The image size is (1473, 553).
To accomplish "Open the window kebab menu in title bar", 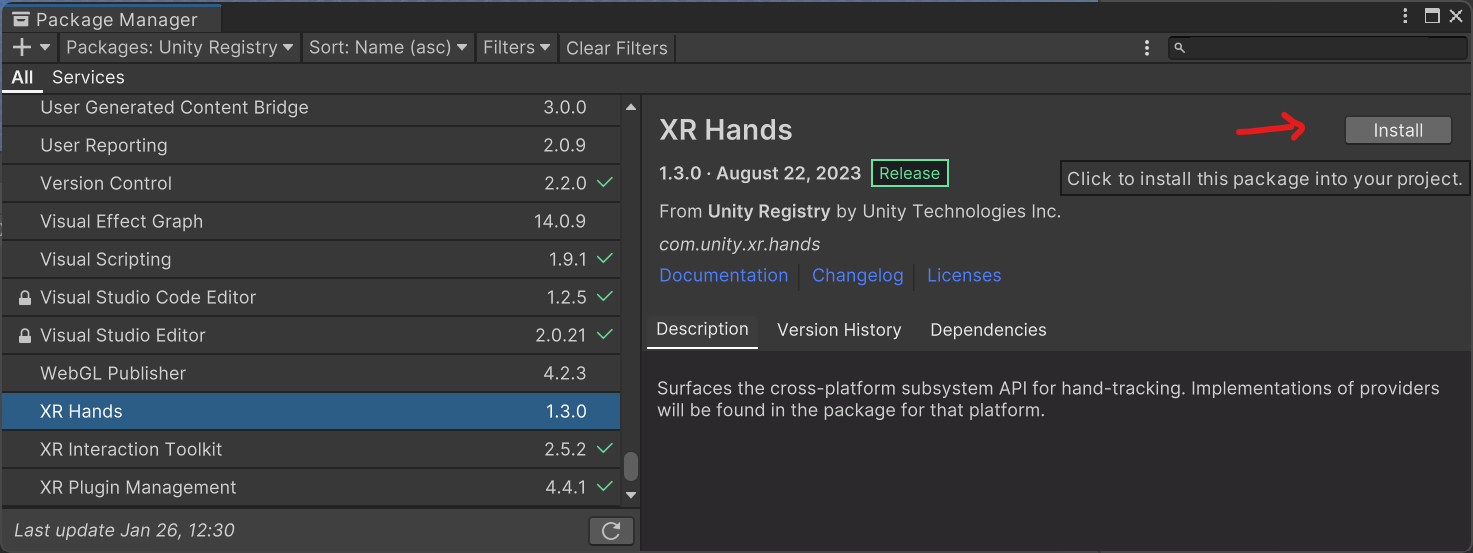I will pyautogui.click(x=1405, y=16).
